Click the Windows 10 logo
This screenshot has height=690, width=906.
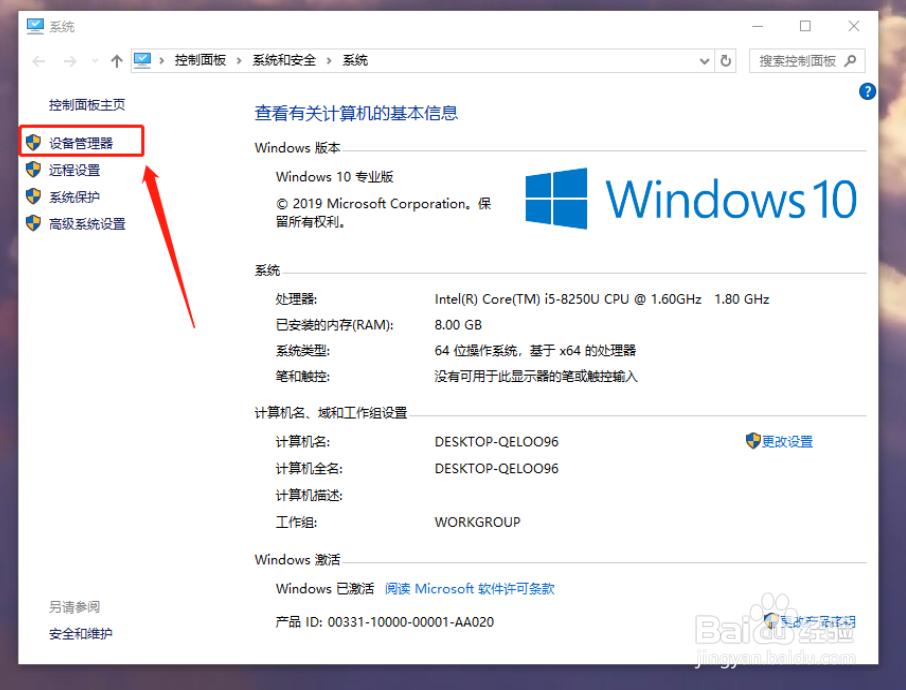[691, 198]
